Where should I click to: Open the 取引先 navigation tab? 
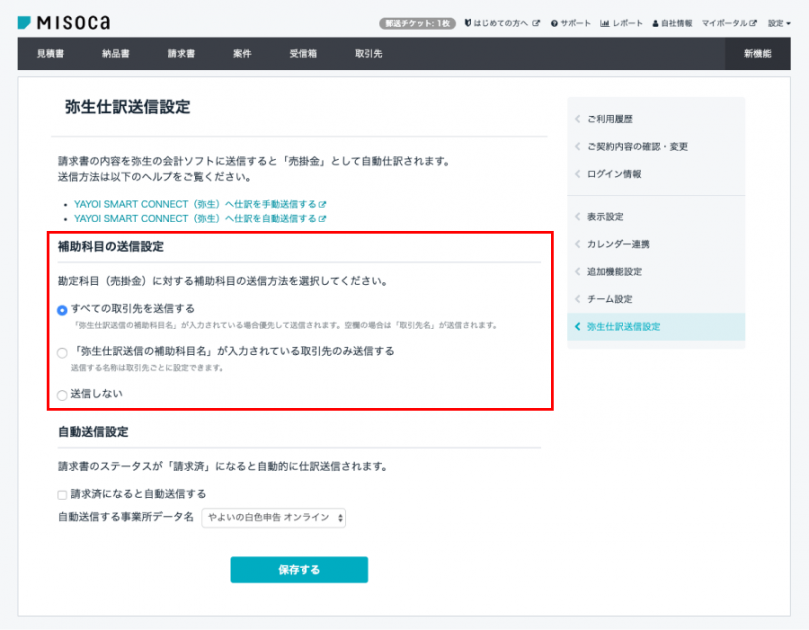click(x=368, y=54)
